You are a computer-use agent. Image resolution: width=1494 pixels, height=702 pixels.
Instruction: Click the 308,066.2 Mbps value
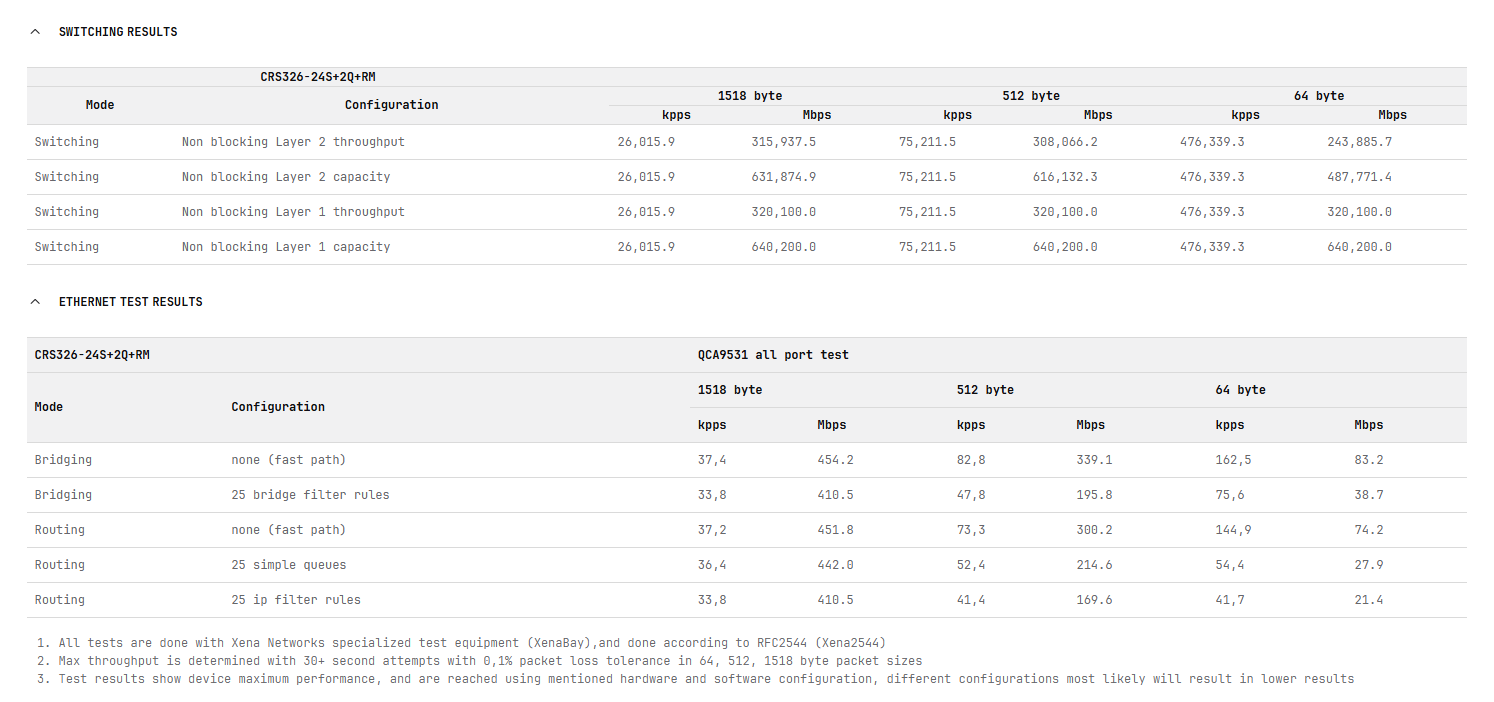tap(1065, 142)
